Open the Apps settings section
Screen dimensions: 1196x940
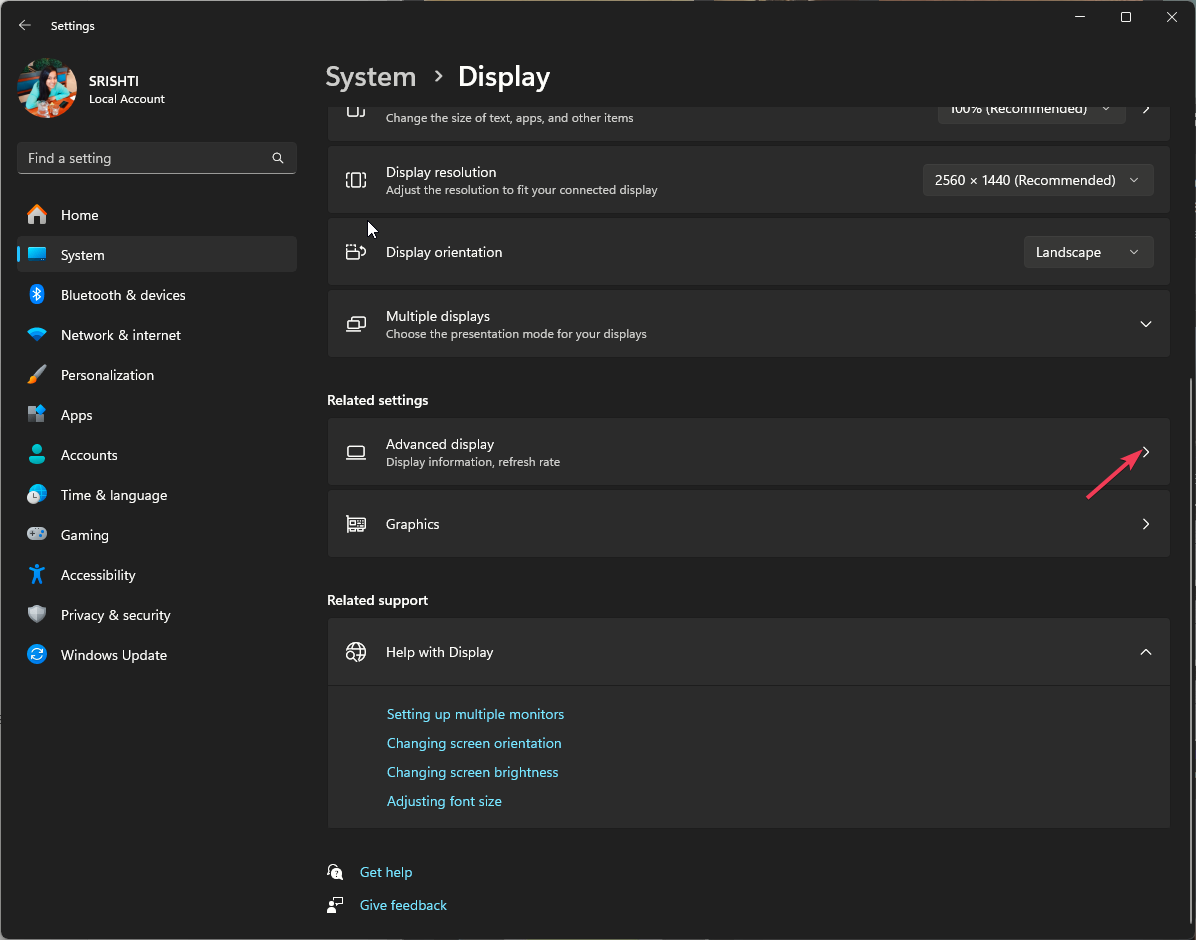click(x=156, y=415)
